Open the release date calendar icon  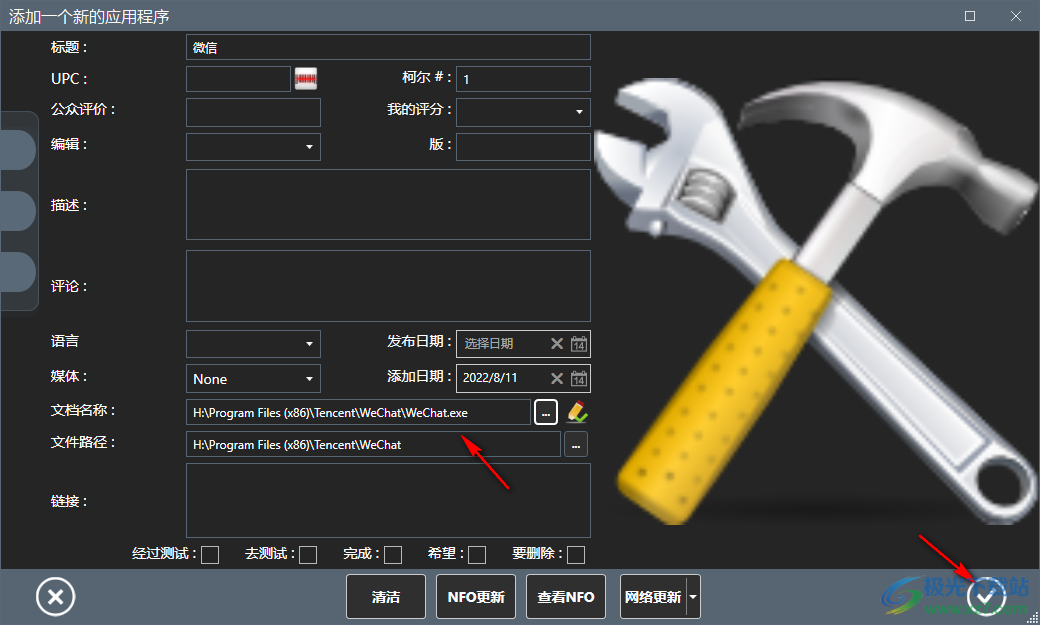click(579, 344)
